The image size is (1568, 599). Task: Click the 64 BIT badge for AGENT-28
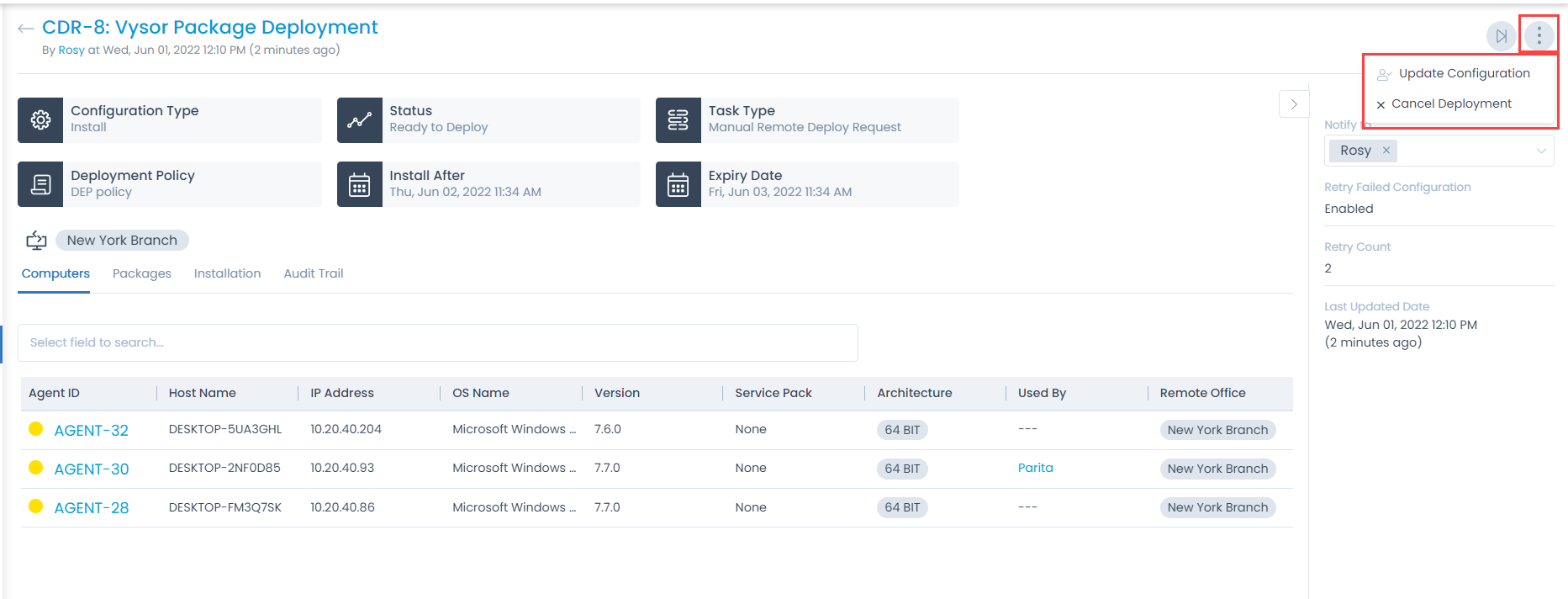[x=902, y=507]
